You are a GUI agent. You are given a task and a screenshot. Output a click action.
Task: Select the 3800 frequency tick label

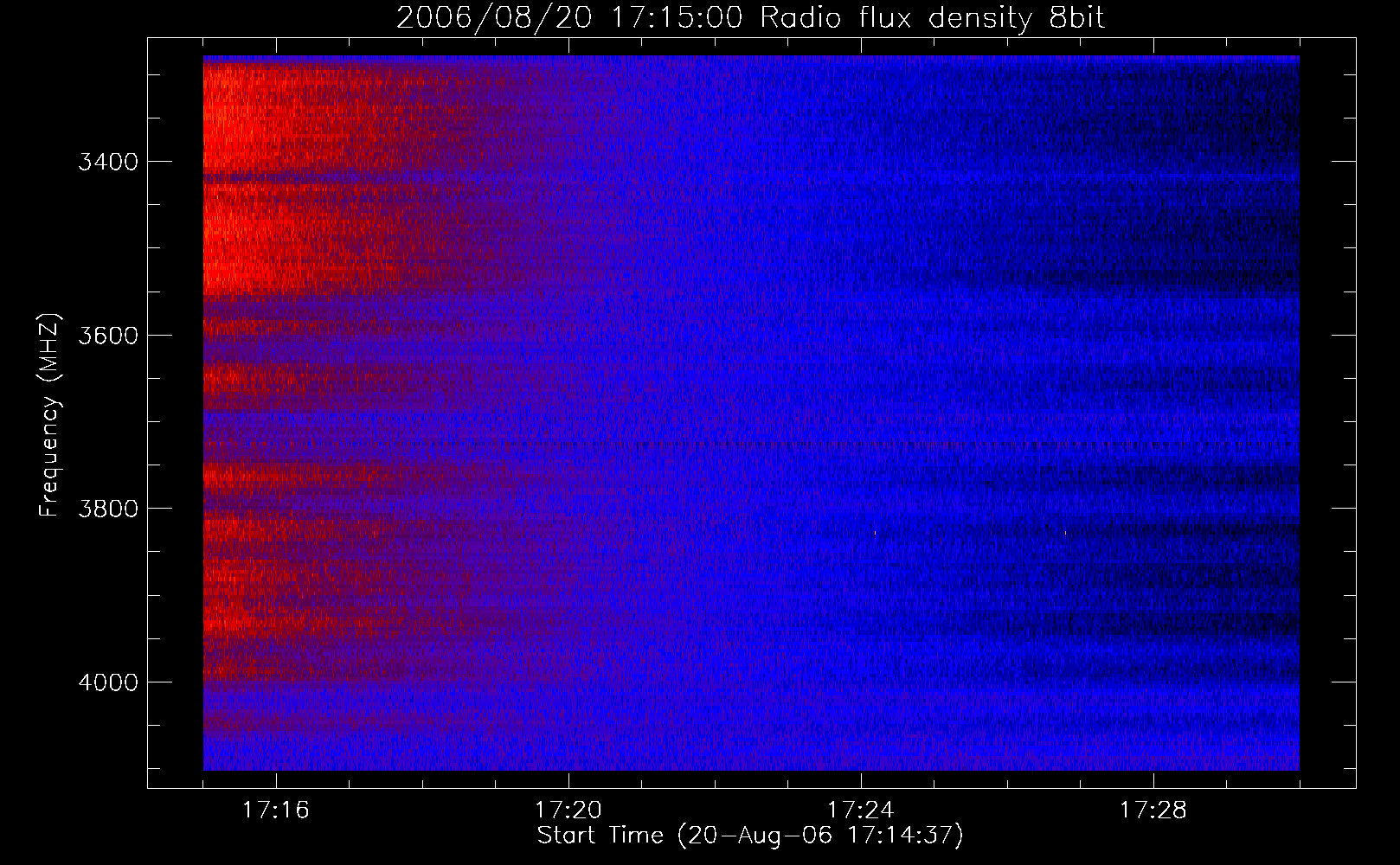click(108, 509)
